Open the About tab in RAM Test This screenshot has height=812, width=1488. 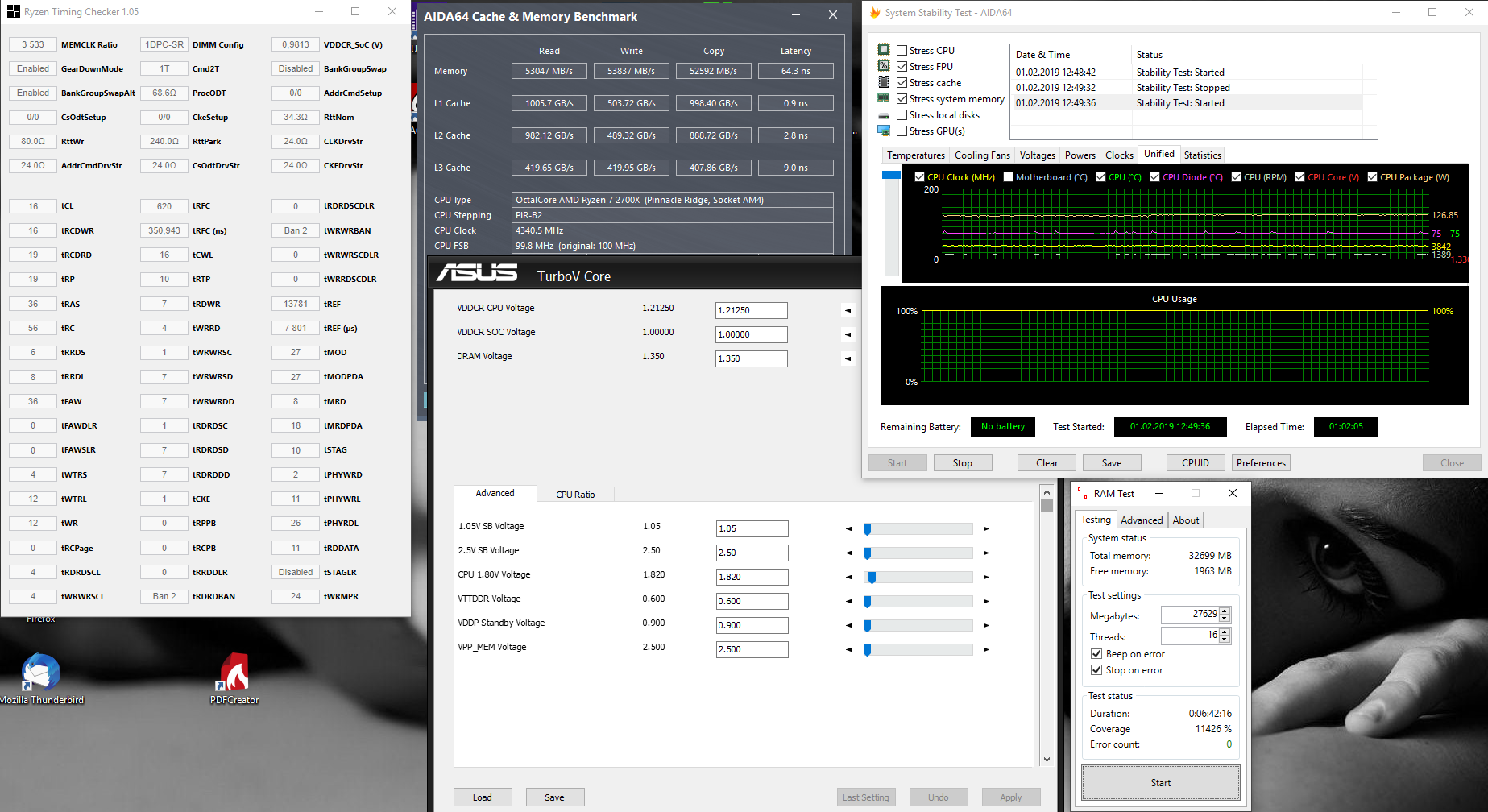tap(1186, 520)
